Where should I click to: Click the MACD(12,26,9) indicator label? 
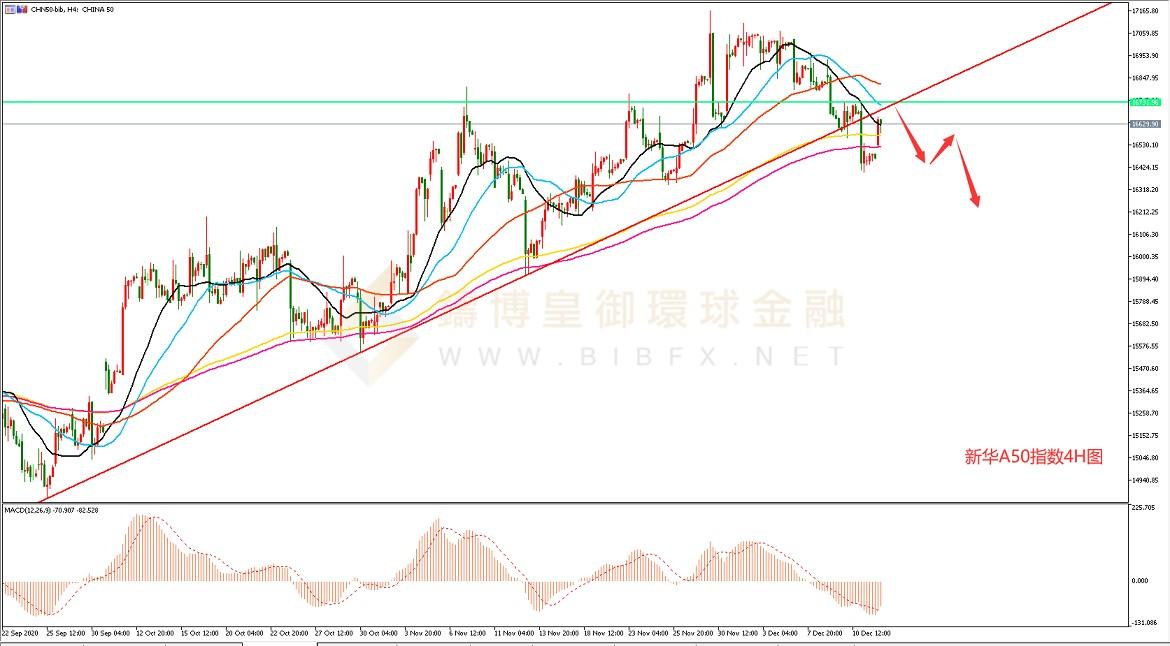click(x=50, y=510)
